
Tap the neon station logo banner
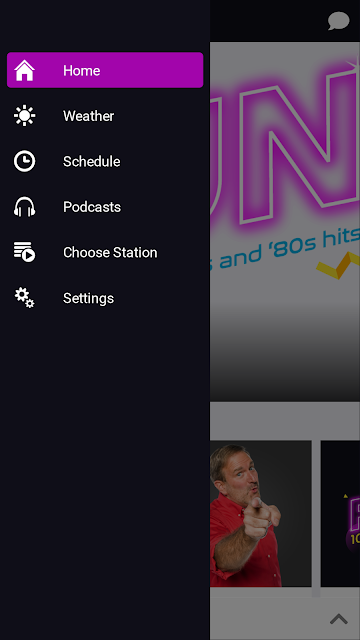285,171
